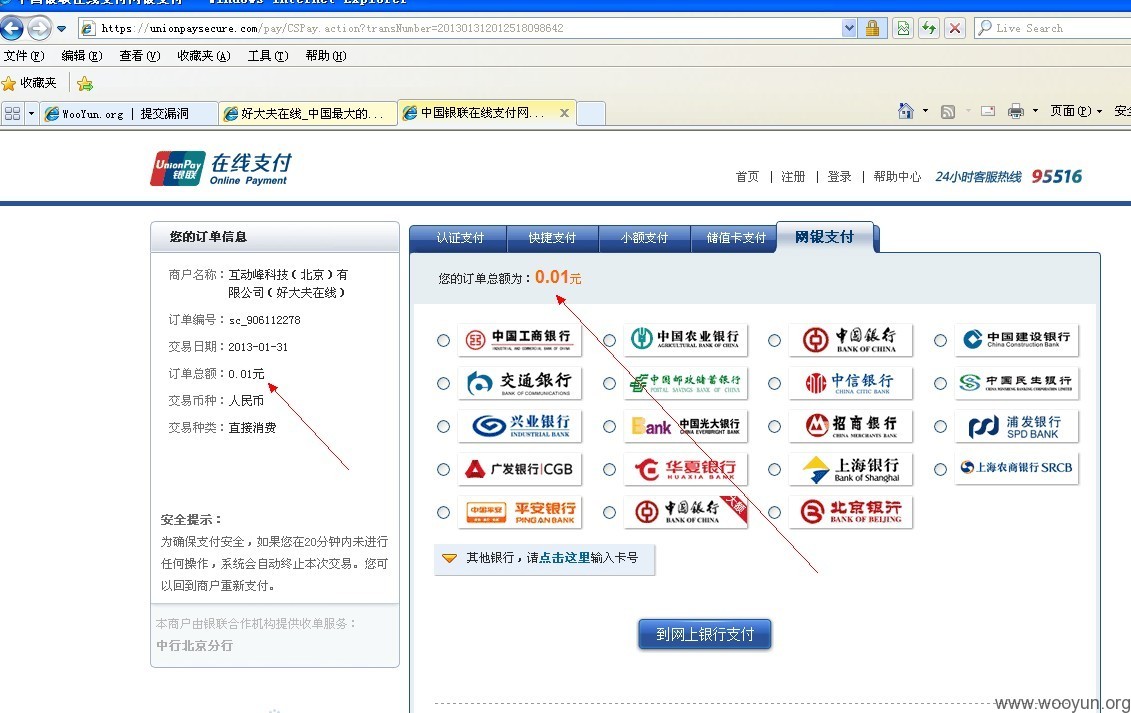This screenshot has width=1131, height=713.
Task: Click the 平安银行 logo
Action: [519, 512]
